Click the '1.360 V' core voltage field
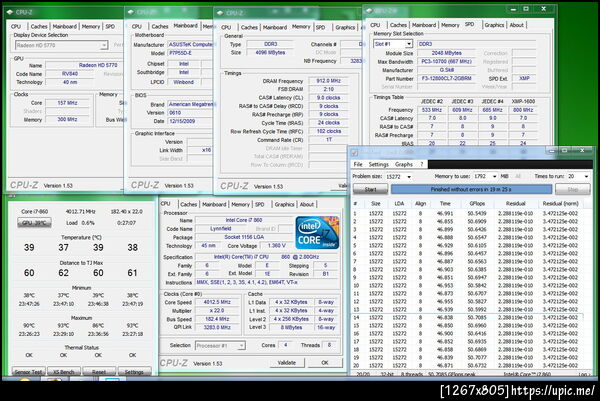600x401 pixels. (276, 246)
